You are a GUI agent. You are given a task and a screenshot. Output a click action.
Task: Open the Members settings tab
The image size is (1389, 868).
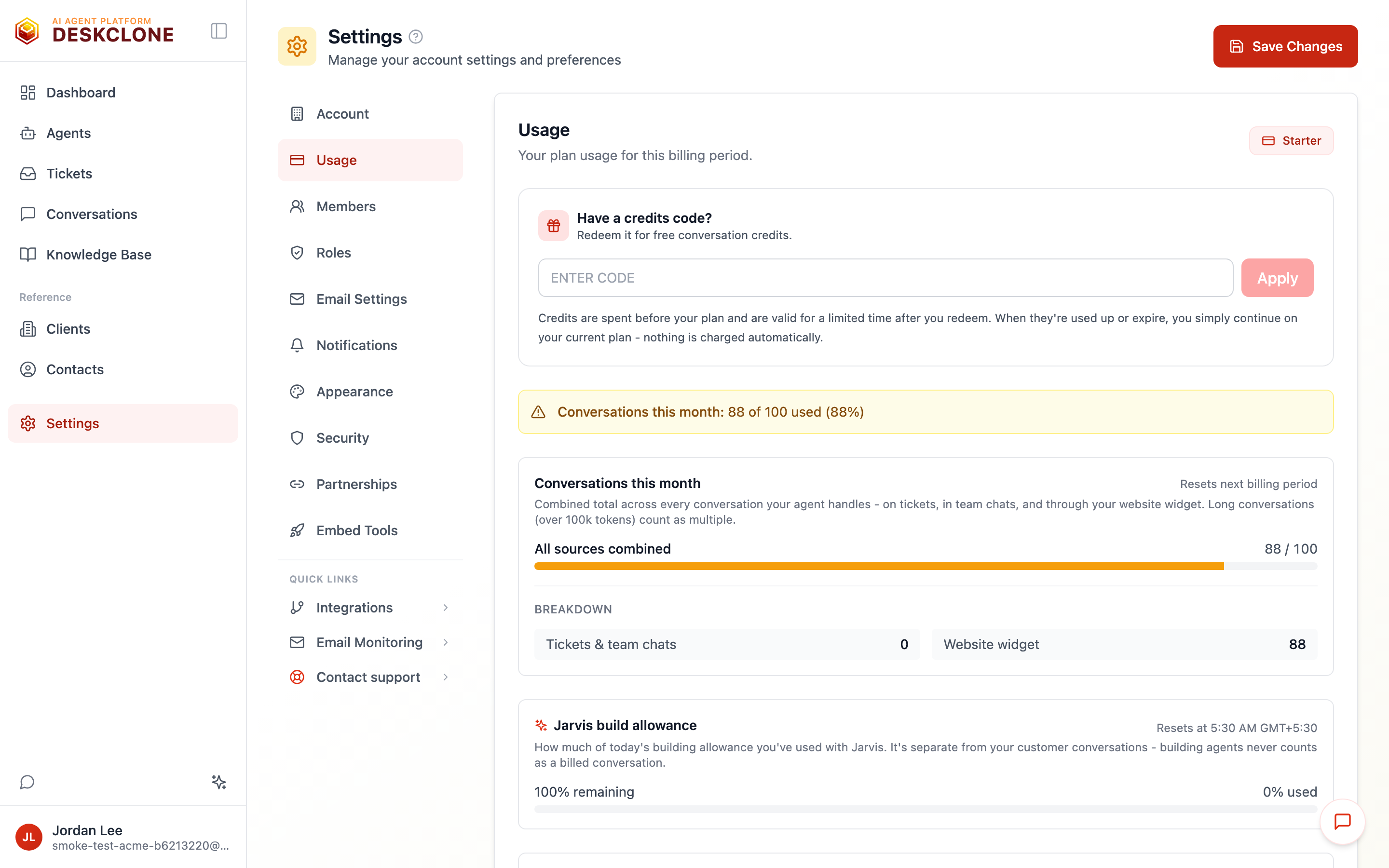[x=370, y=206]
